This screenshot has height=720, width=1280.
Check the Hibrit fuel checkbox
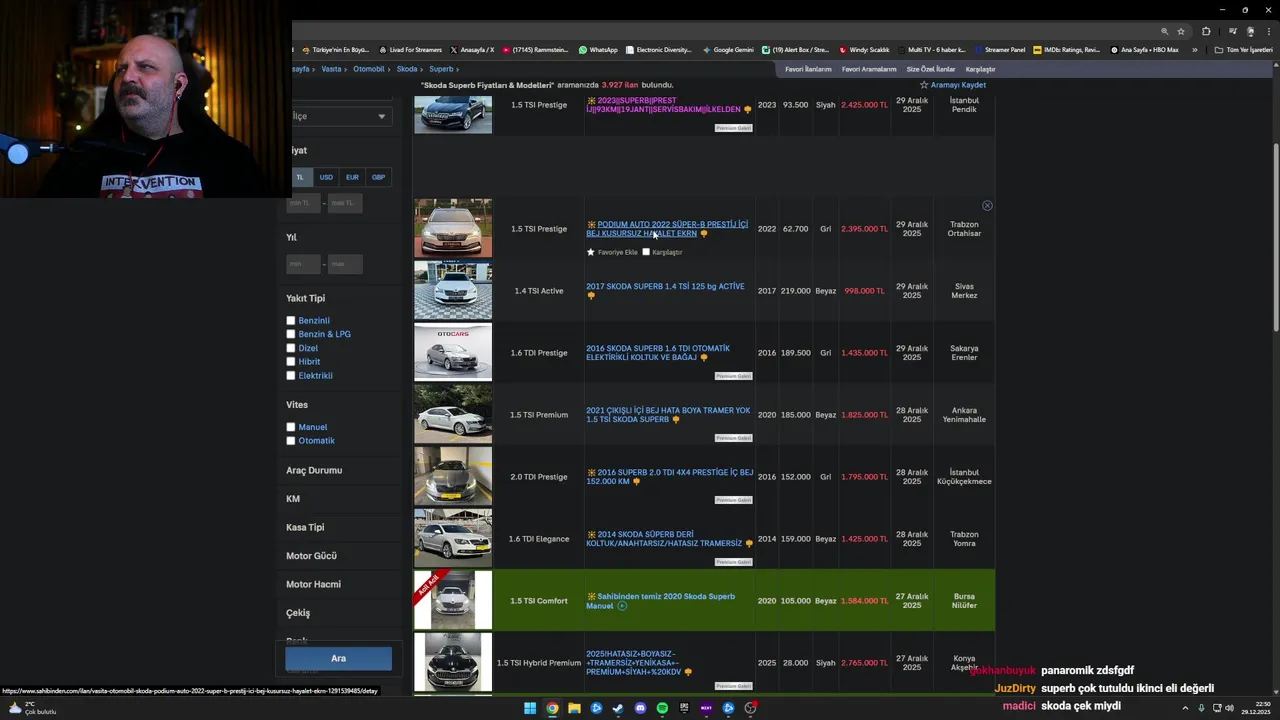291,362
